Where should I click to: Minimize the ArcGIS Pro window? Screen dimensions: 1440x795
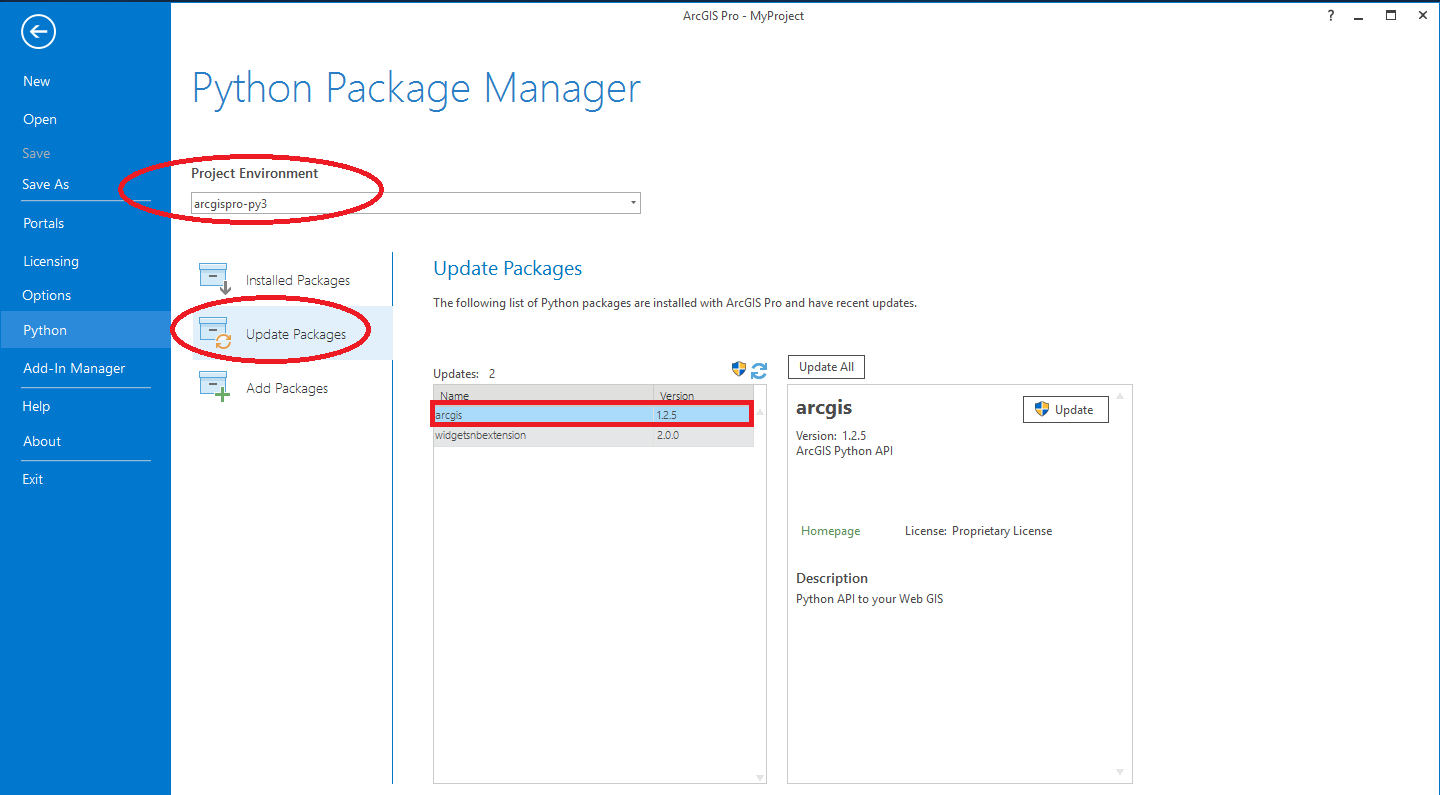[1360, 16]
